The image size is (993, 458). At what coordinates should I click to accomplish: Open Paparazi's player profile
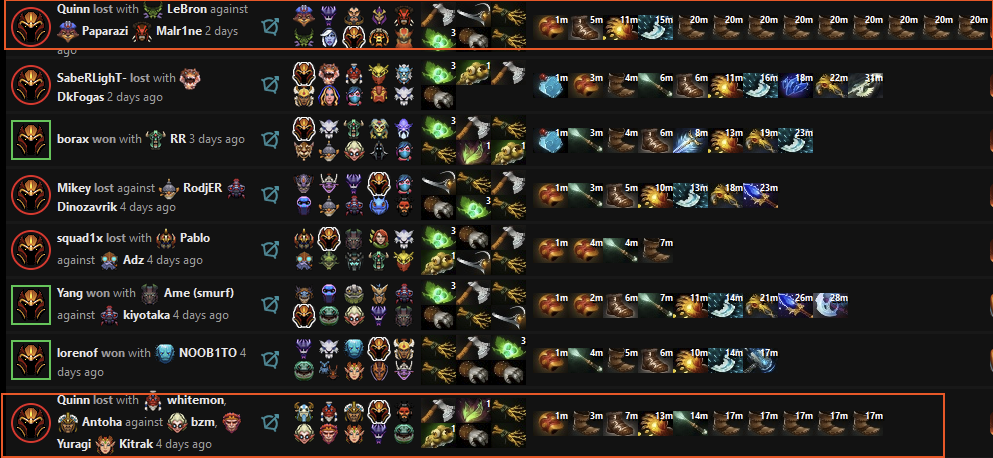pyautogui.click(x=105, y=31)
